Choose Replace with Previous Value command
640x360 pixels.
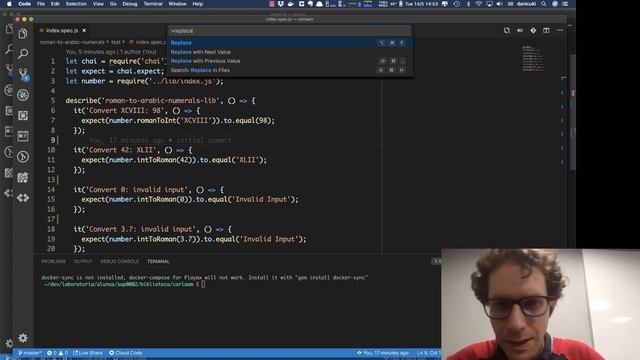pyautogui.click(x=289, y=61)
